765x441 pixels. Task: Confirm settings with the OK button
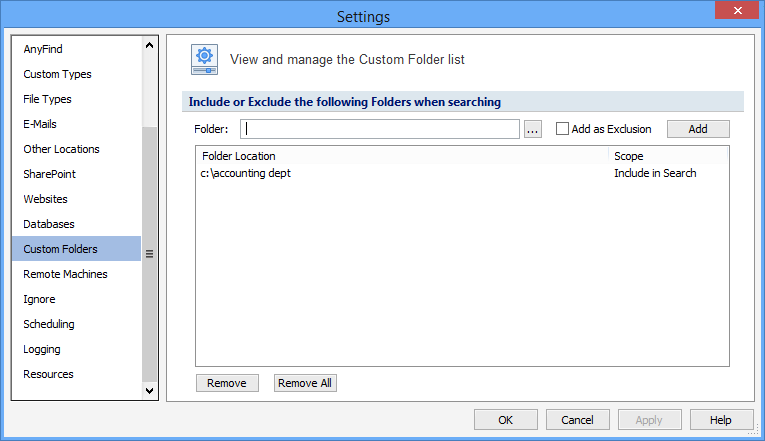click(x=505, y=420)
